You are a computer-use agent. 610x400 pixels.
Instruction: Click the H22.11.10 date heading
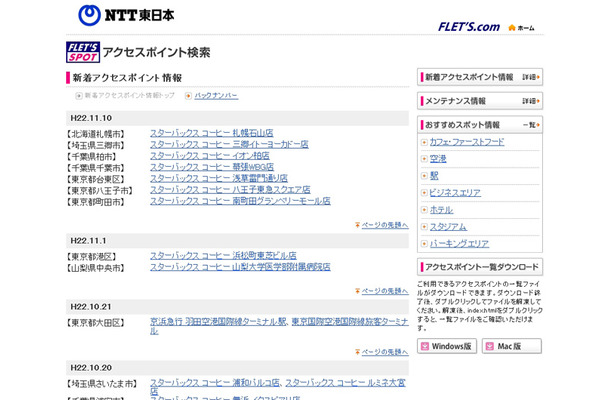tap(91, 118)
